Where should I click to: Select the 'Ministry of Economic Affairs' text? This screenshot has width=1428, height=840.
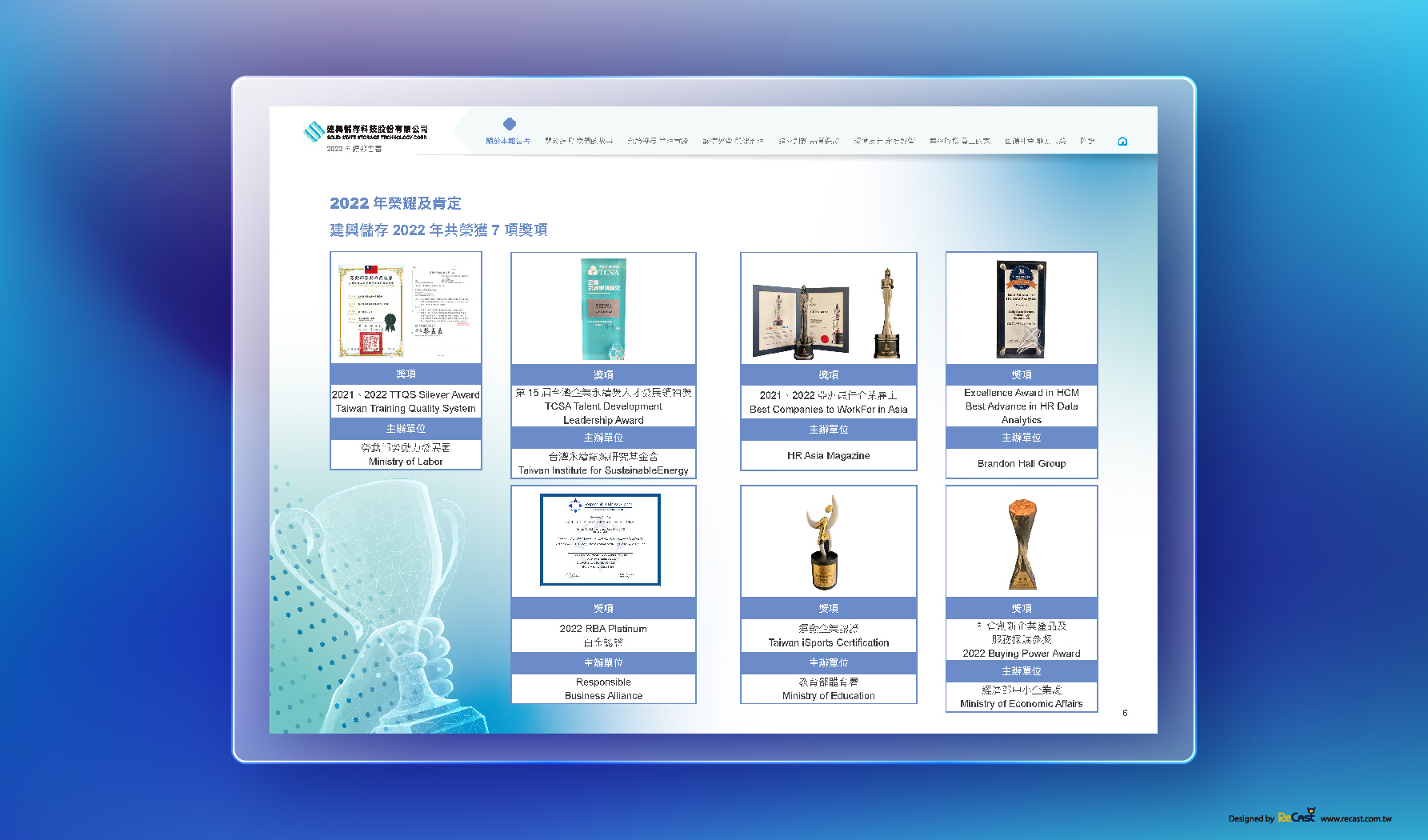pyautogui.click(x=1022, y=704)
